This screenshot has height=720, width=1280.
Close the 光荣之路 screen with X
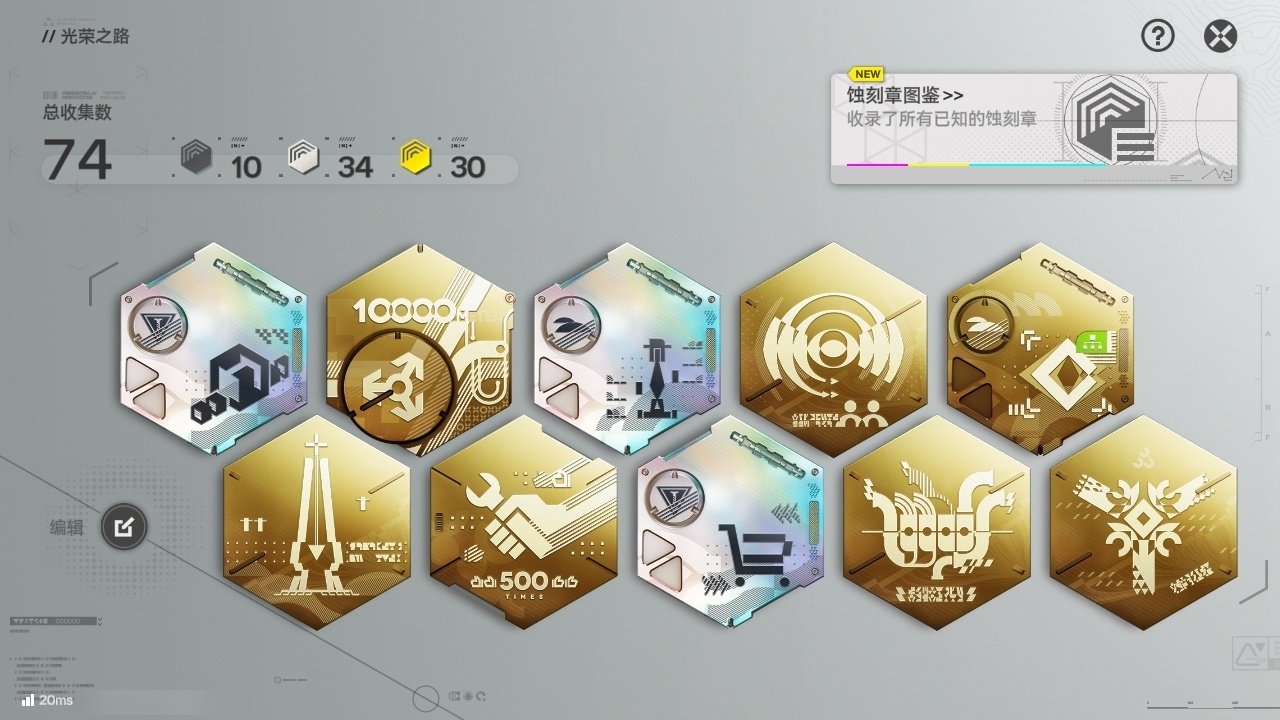1220,37
